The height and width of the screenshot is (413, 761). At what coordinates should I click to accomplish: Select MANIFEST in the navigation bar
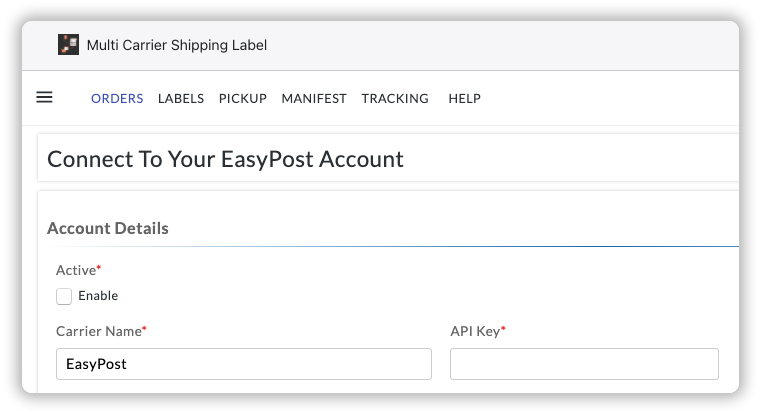click(314, 98)
